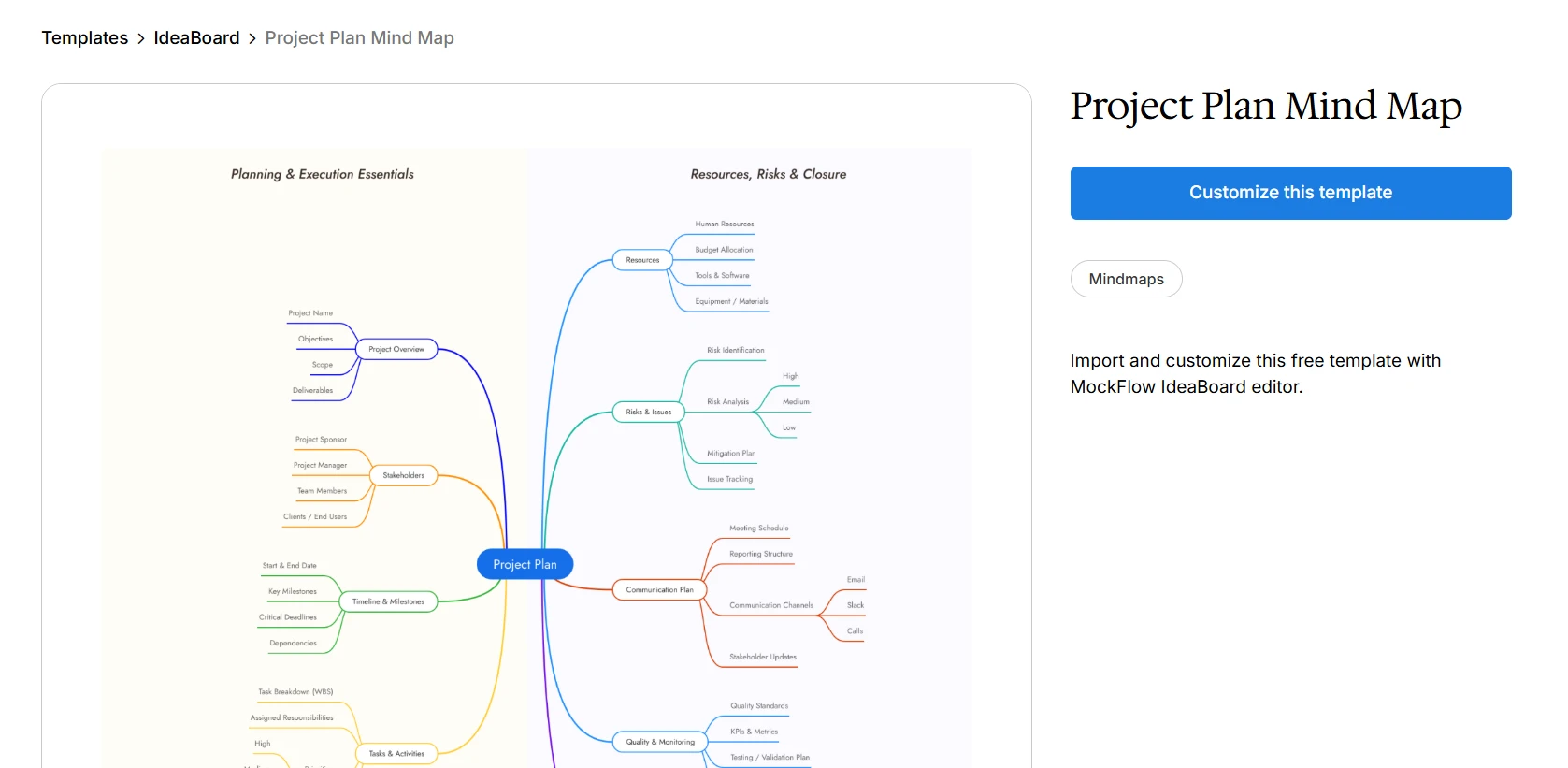Click the central Project Plan node
Screen dimensions: 1568x768
pyautogui.click(x=525, y=564)
